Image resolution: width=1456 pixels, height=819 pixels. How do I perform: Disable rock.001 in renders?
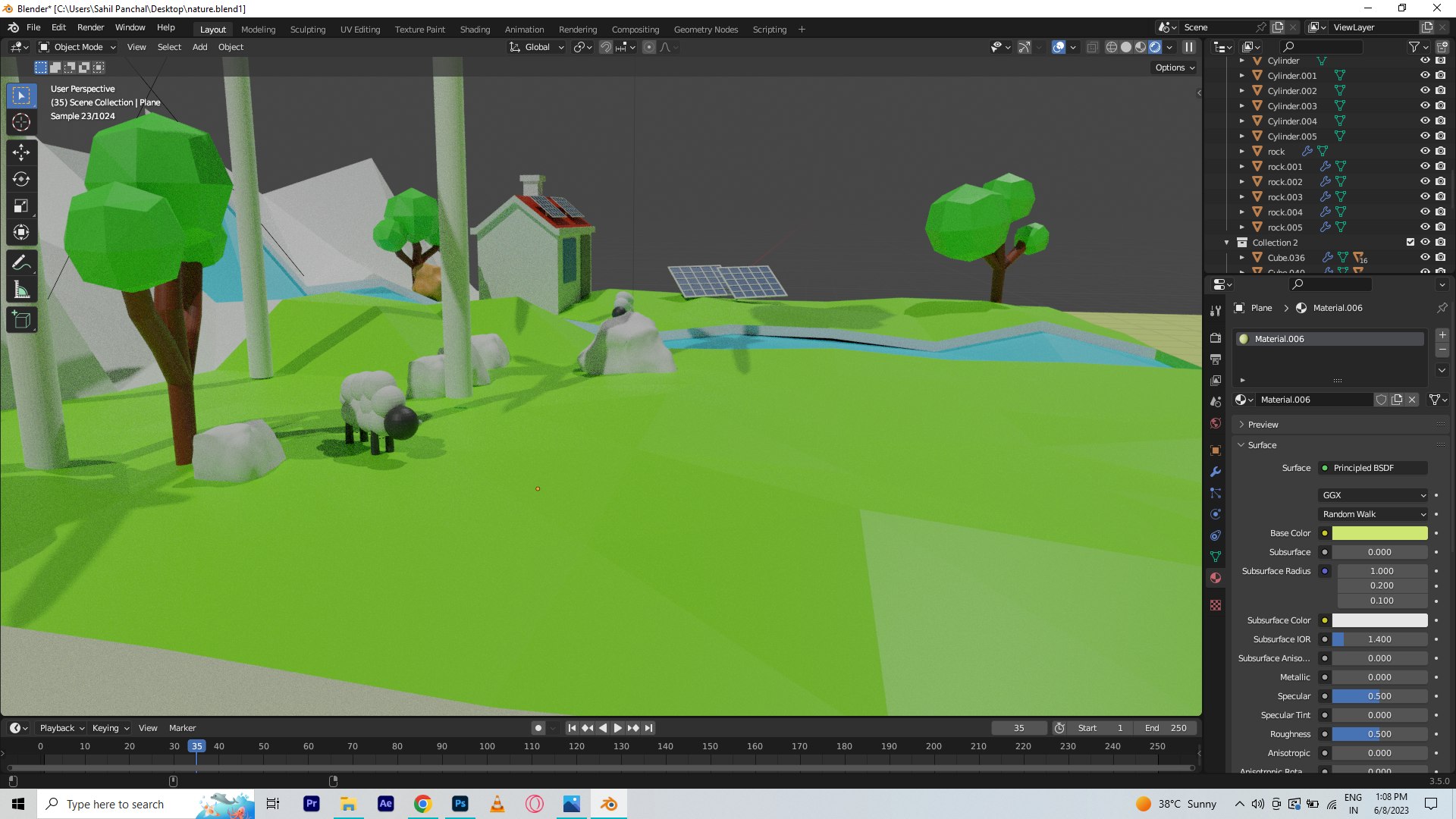click(1440, 166)
